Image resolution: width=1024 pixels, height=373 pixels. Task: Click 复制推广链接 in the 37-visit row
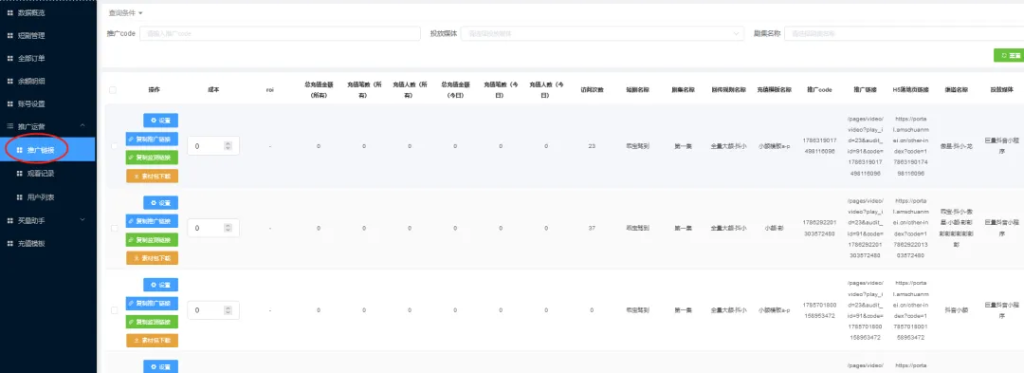[x=152, y=221]
